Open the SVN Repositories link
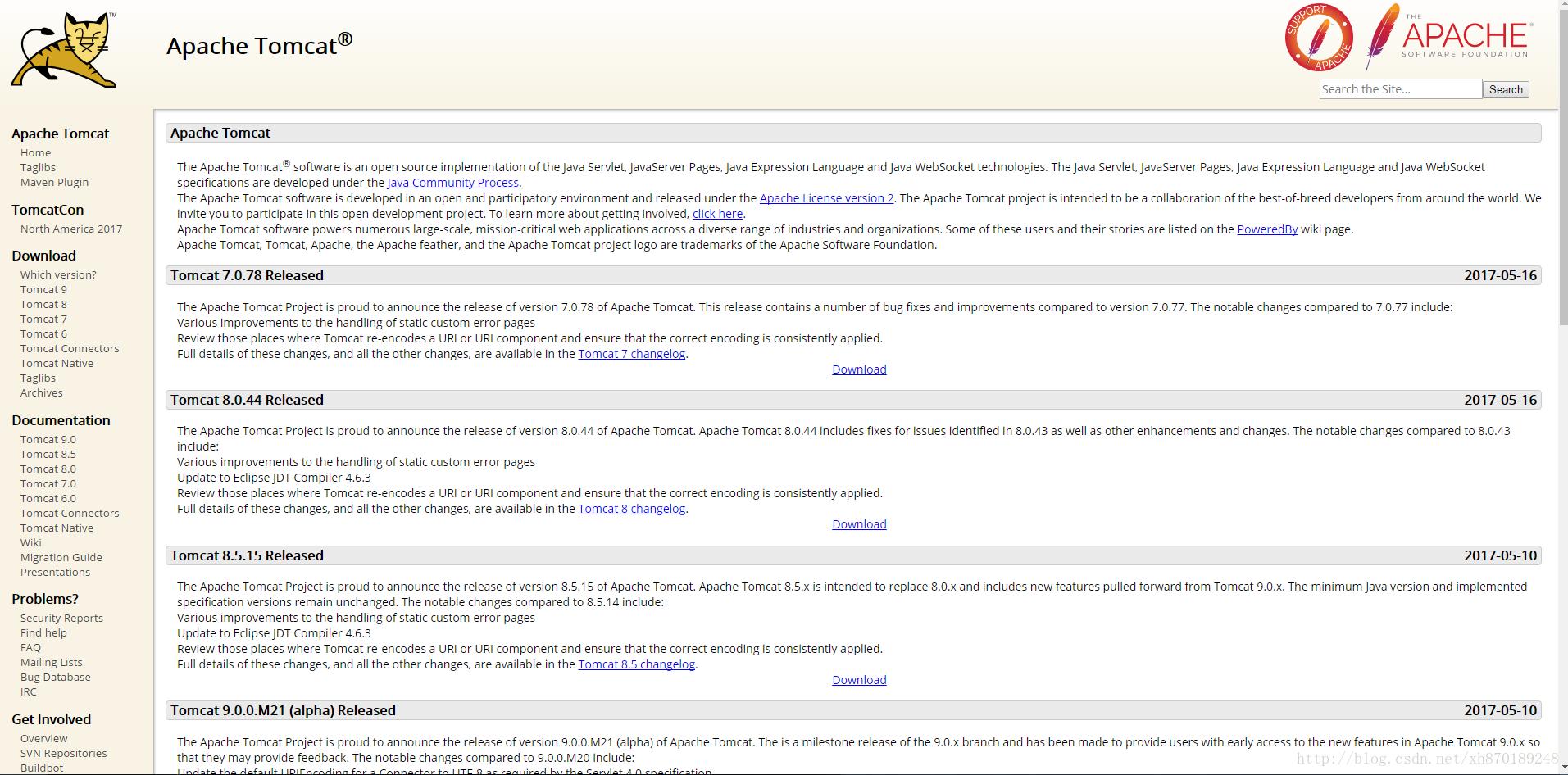 coord(63,753)
